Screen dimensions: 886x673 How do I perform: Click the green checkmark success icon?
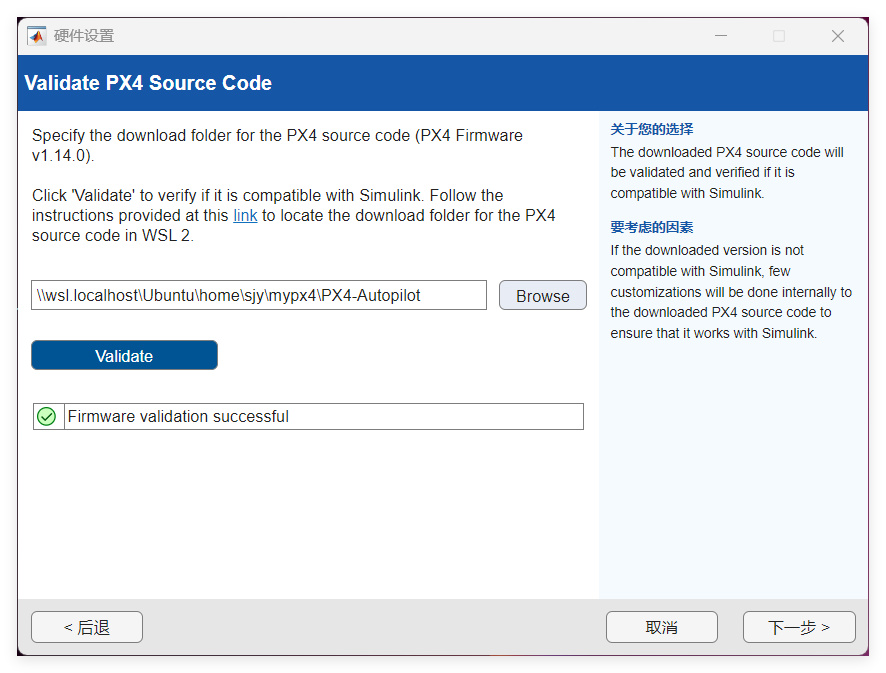coord(46,416)
